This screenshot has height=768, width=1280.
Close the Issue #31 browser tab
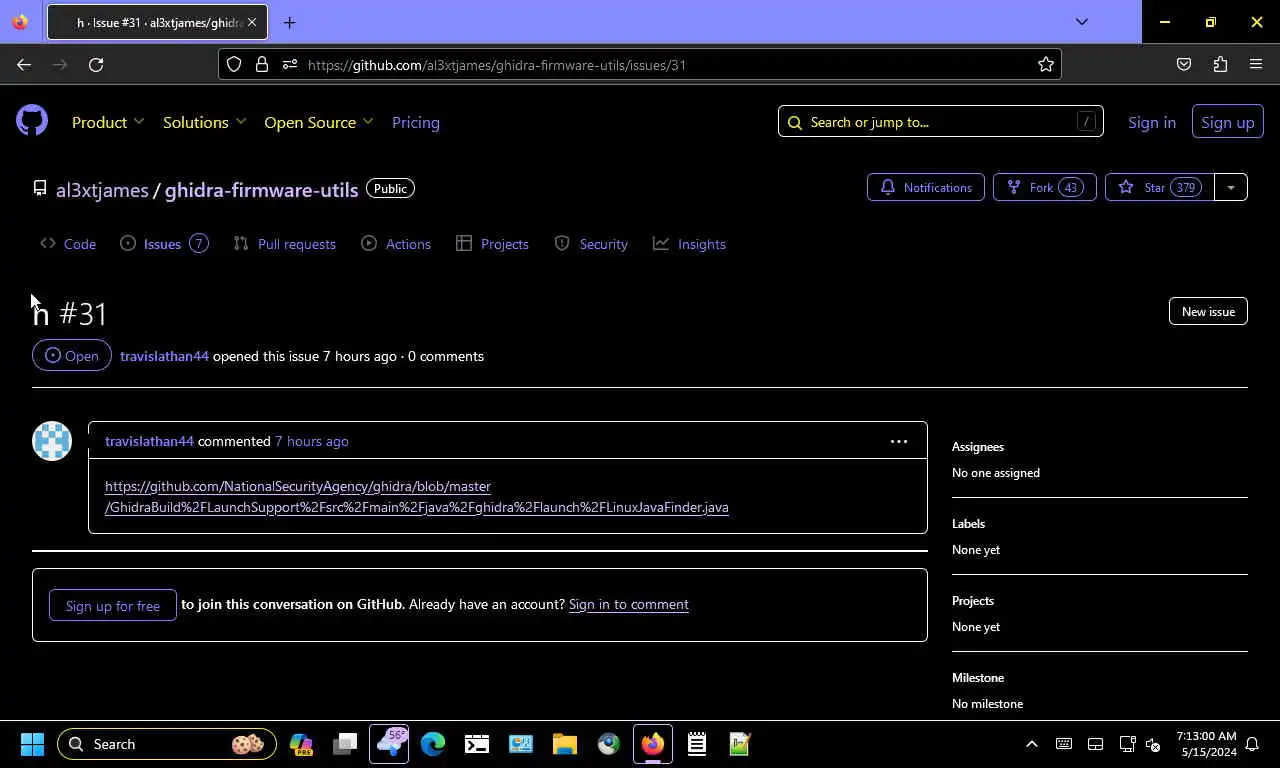pyautogui.click(x=252, y=22)
